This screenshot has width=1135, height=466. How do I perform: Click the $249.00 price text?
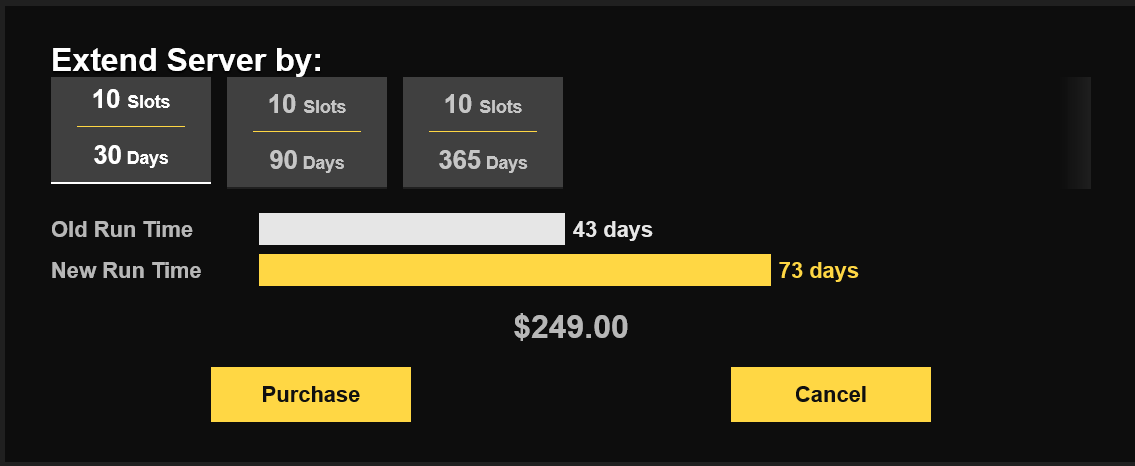pyautogui.click(x=571, y=327)
